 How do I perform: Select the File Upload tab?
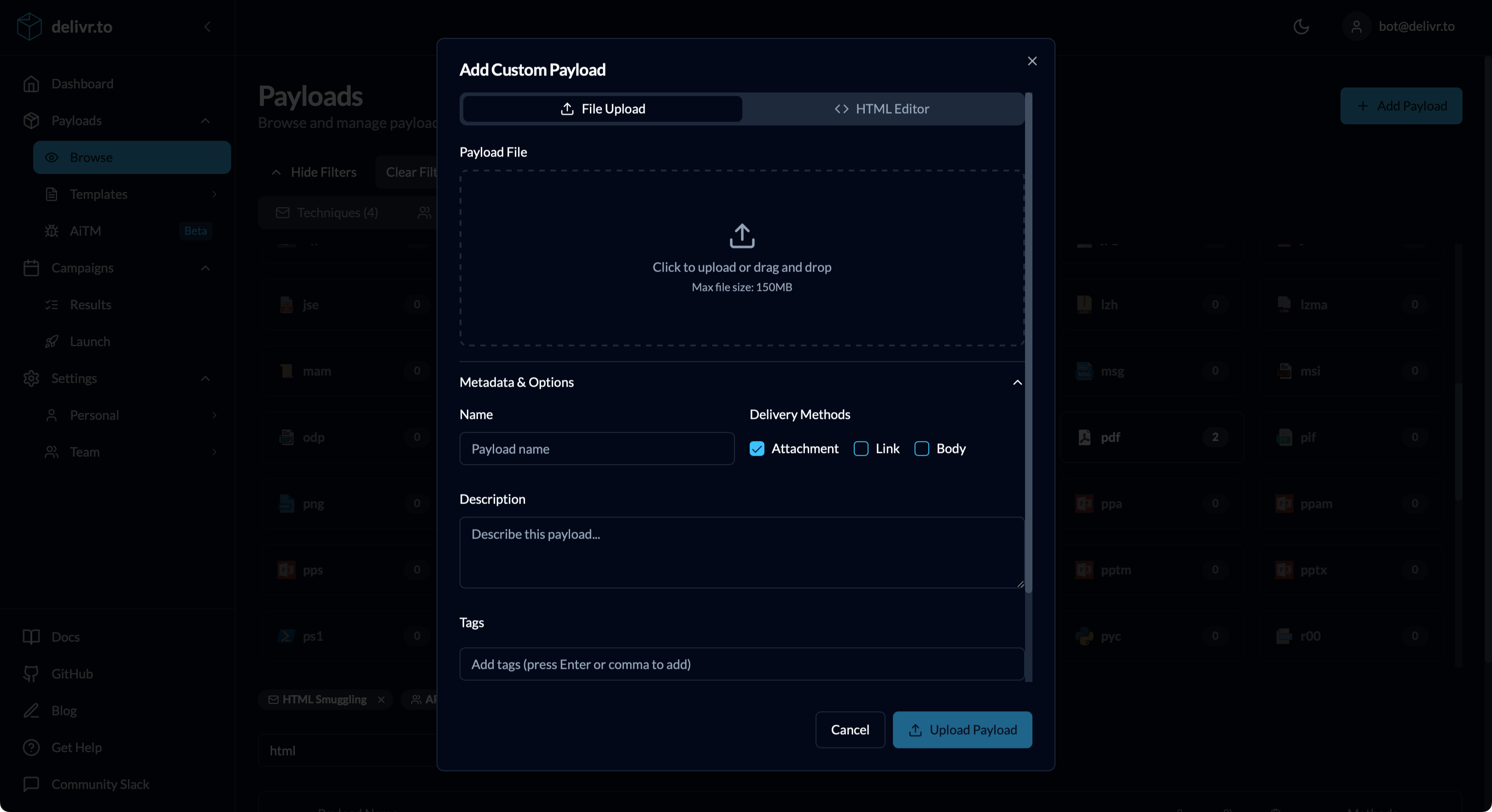(601, 108)
